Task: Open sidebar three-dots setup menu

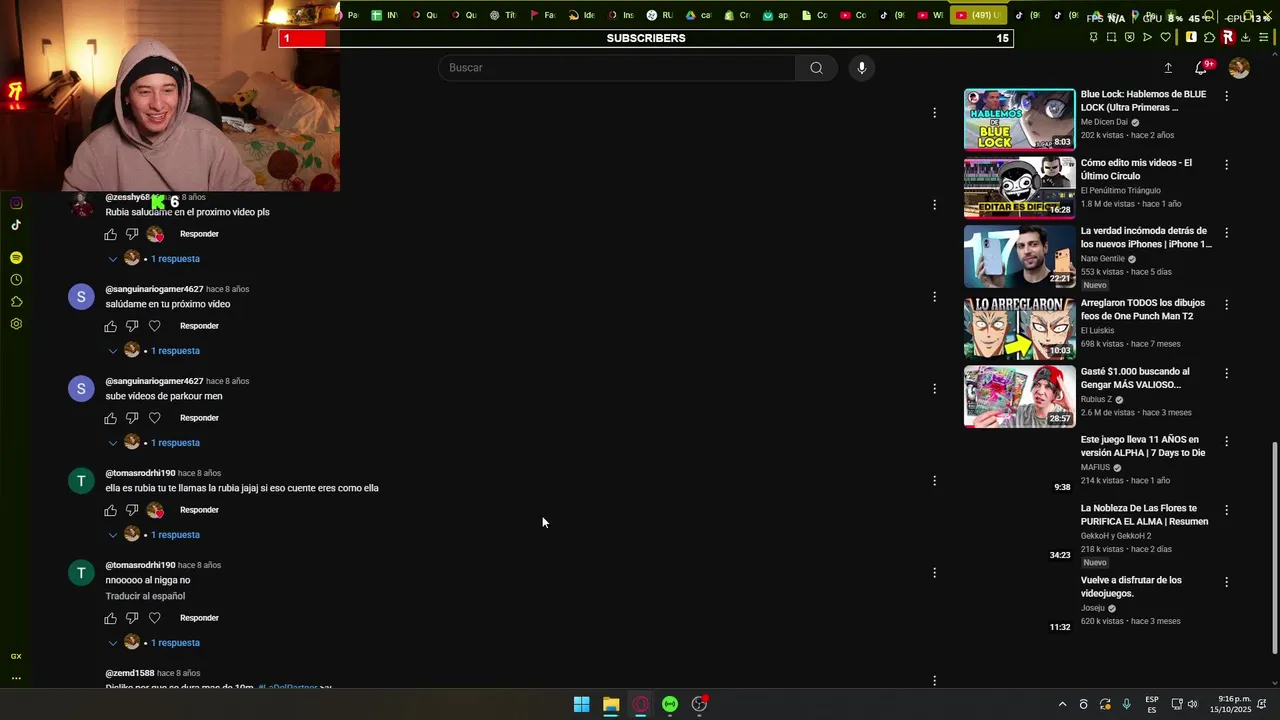Action: coord(16,678)
